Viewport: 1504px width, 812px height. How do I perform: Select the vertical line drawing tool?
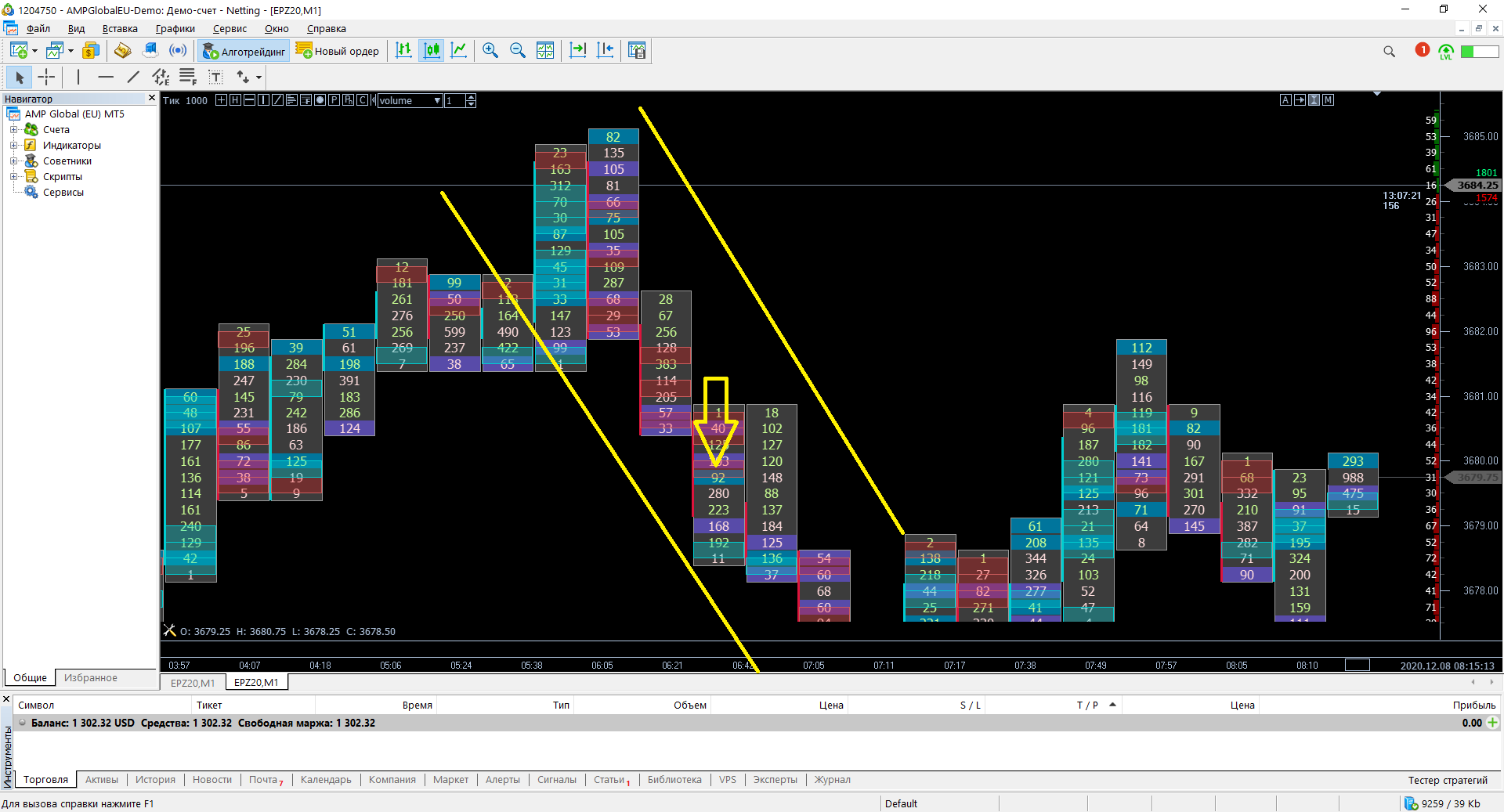[78, 77]
